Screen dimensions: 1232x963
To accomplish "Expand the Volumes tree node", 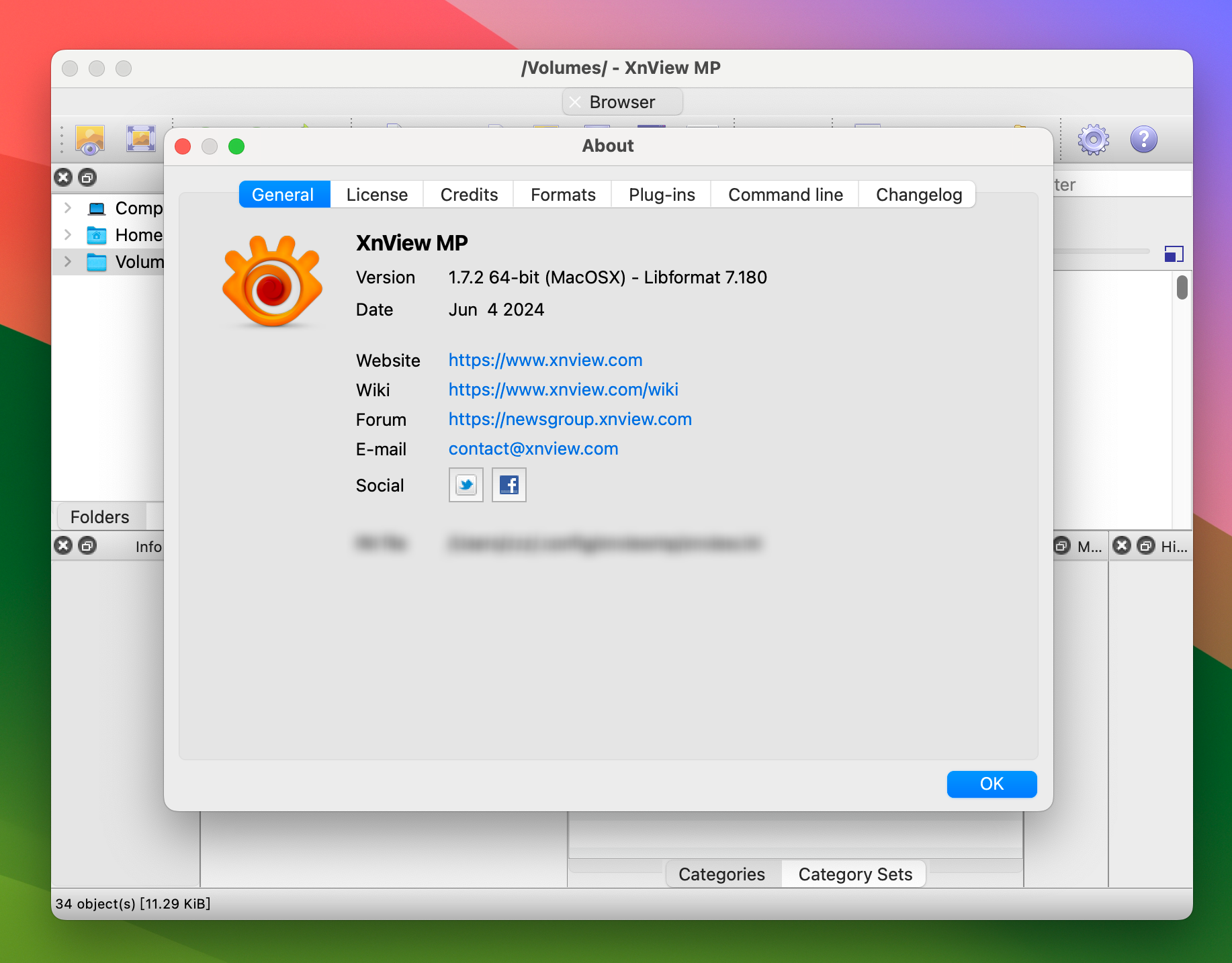I will (67, 262).
